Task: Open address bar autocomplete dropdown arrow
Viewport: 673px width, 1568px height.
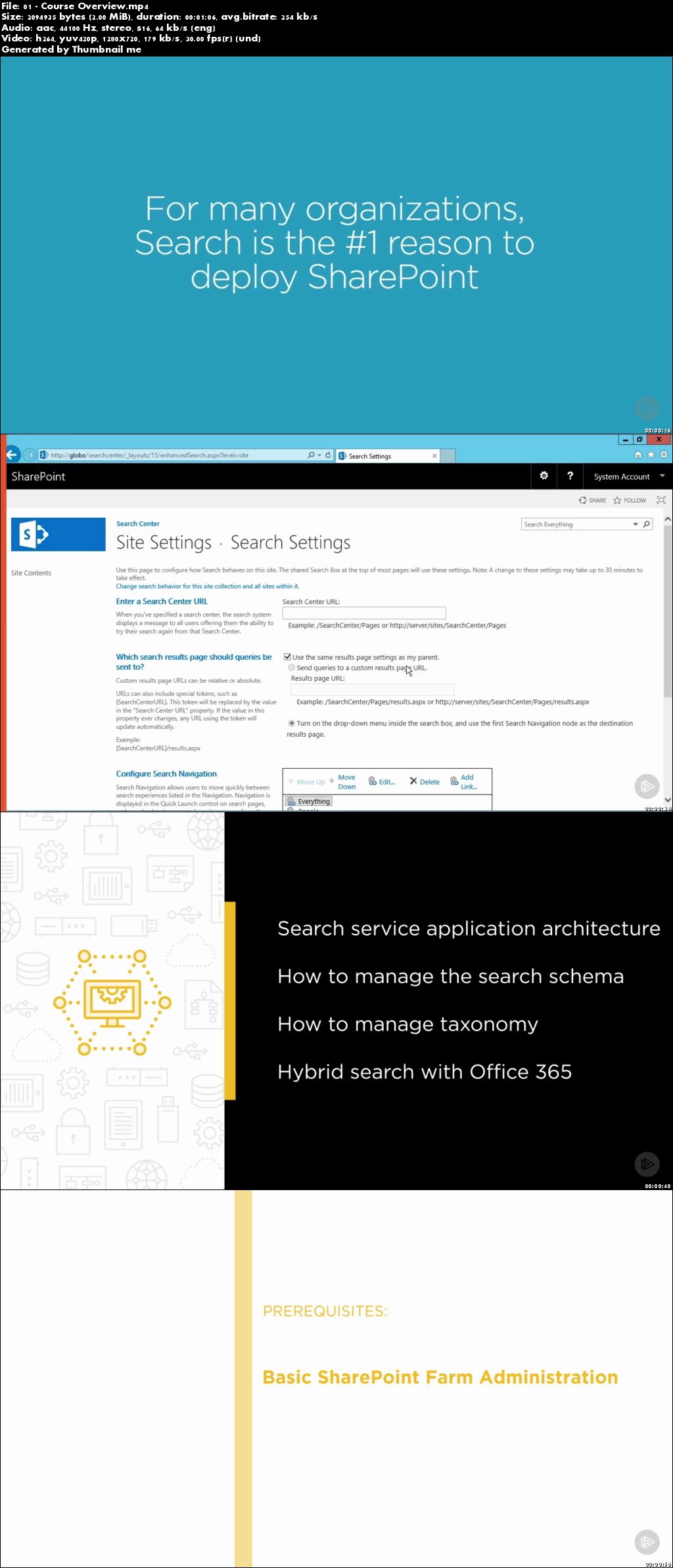Action: (x=319, y=455)
